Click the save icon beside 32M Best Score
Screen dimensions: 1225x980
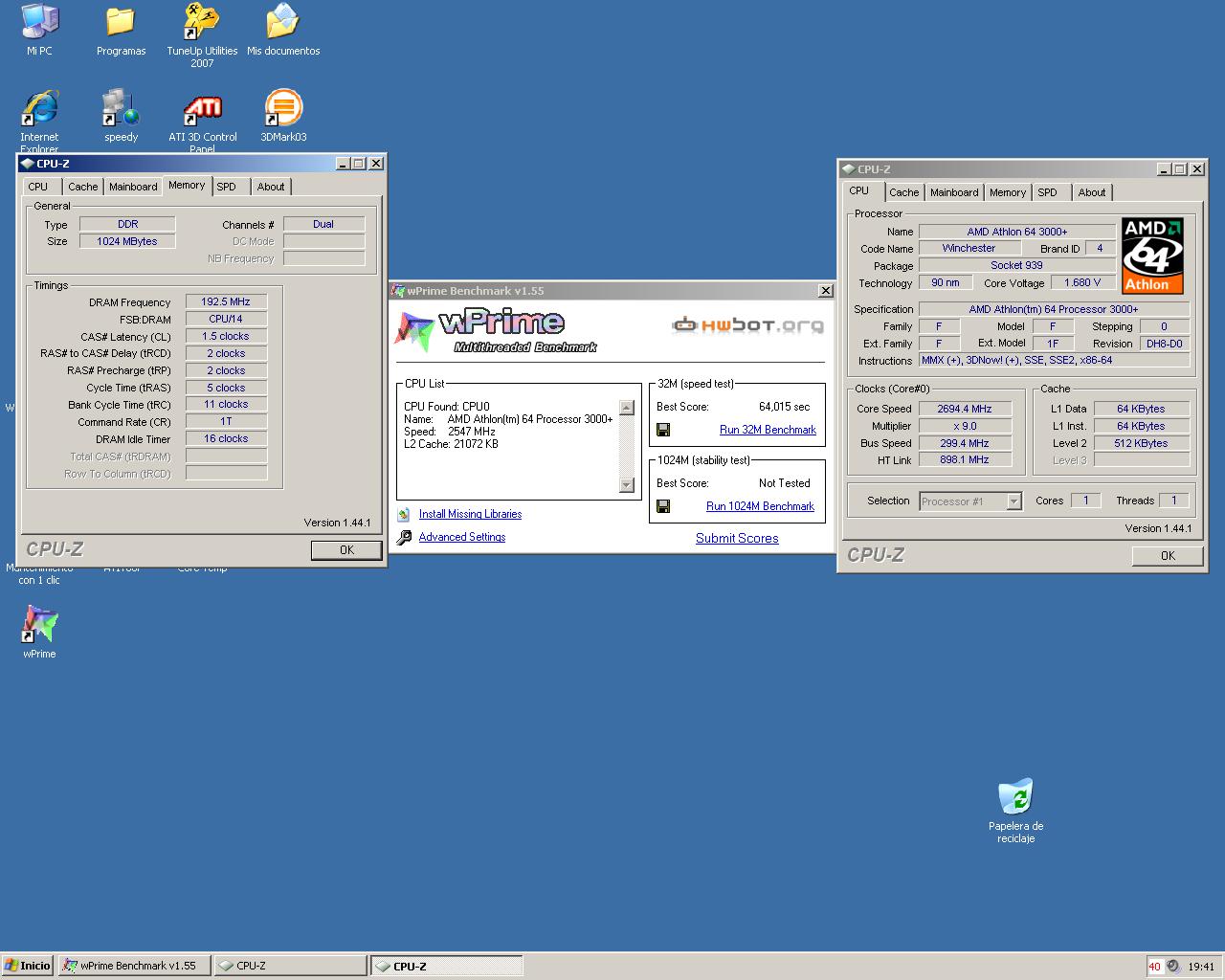[662, 430]
